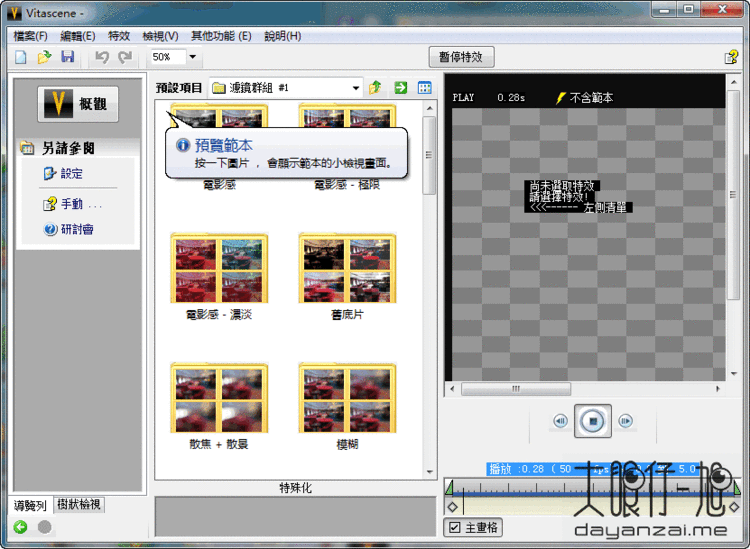Open the 檔案(F) menu

(31, 36)
